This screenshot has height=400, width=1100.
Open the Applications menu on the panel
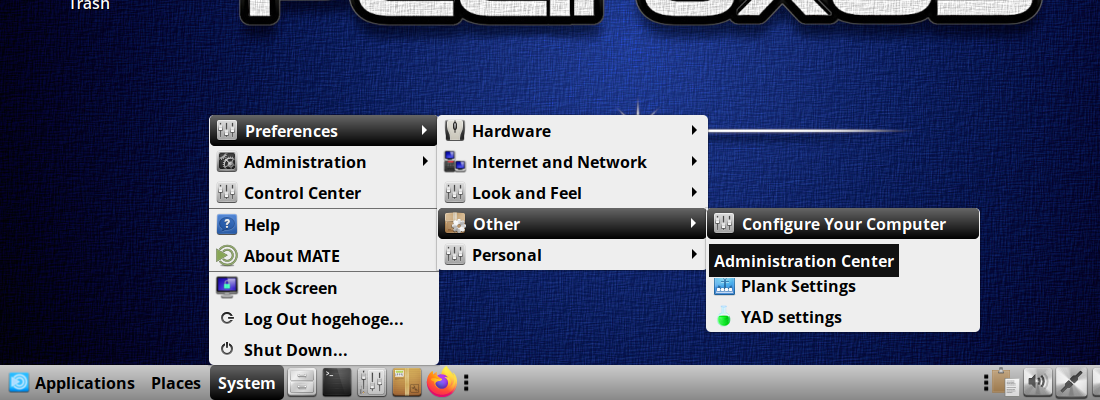(72, 383)
